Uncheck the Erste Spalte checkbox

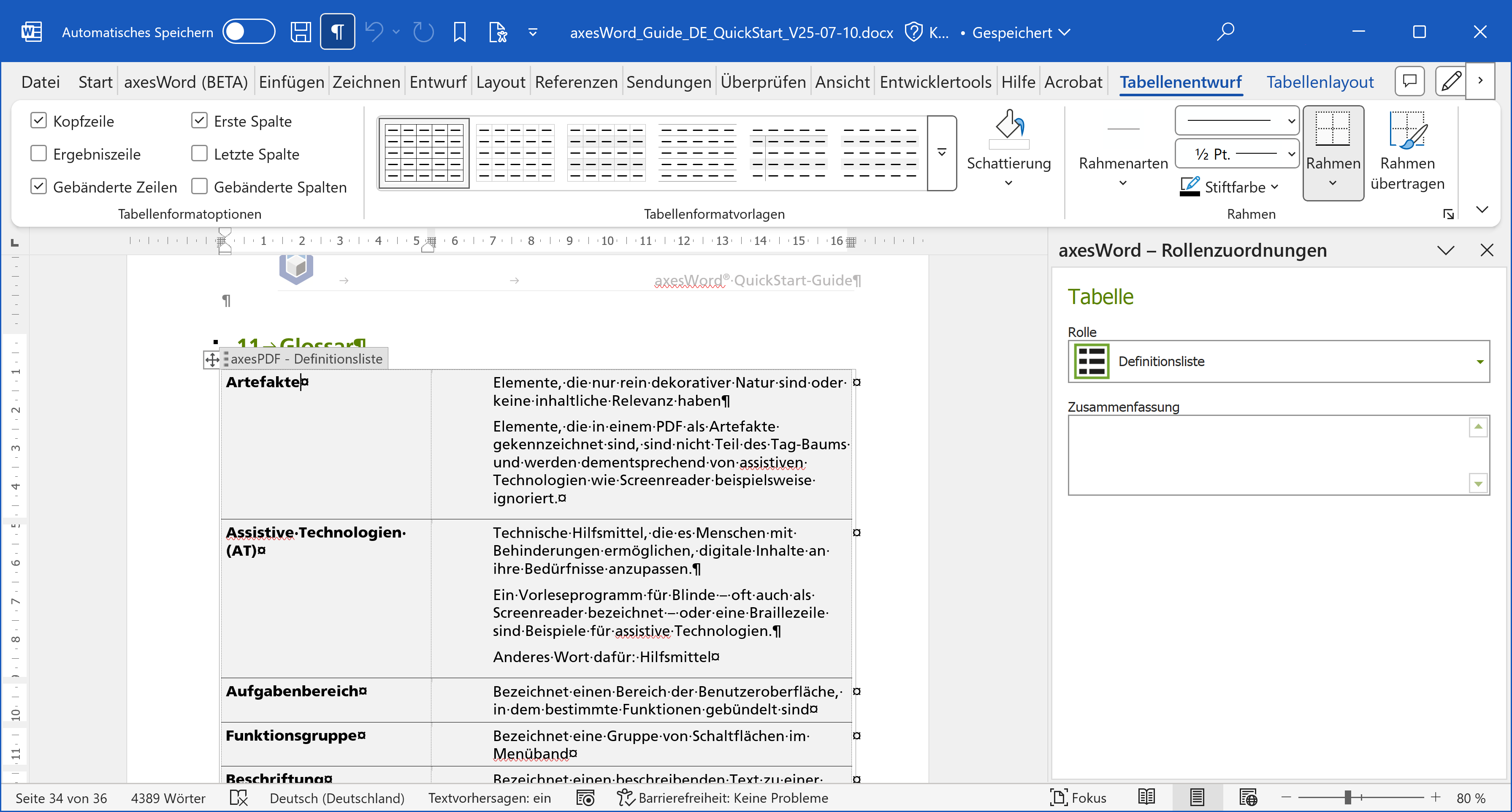click(x=199, y=120)
